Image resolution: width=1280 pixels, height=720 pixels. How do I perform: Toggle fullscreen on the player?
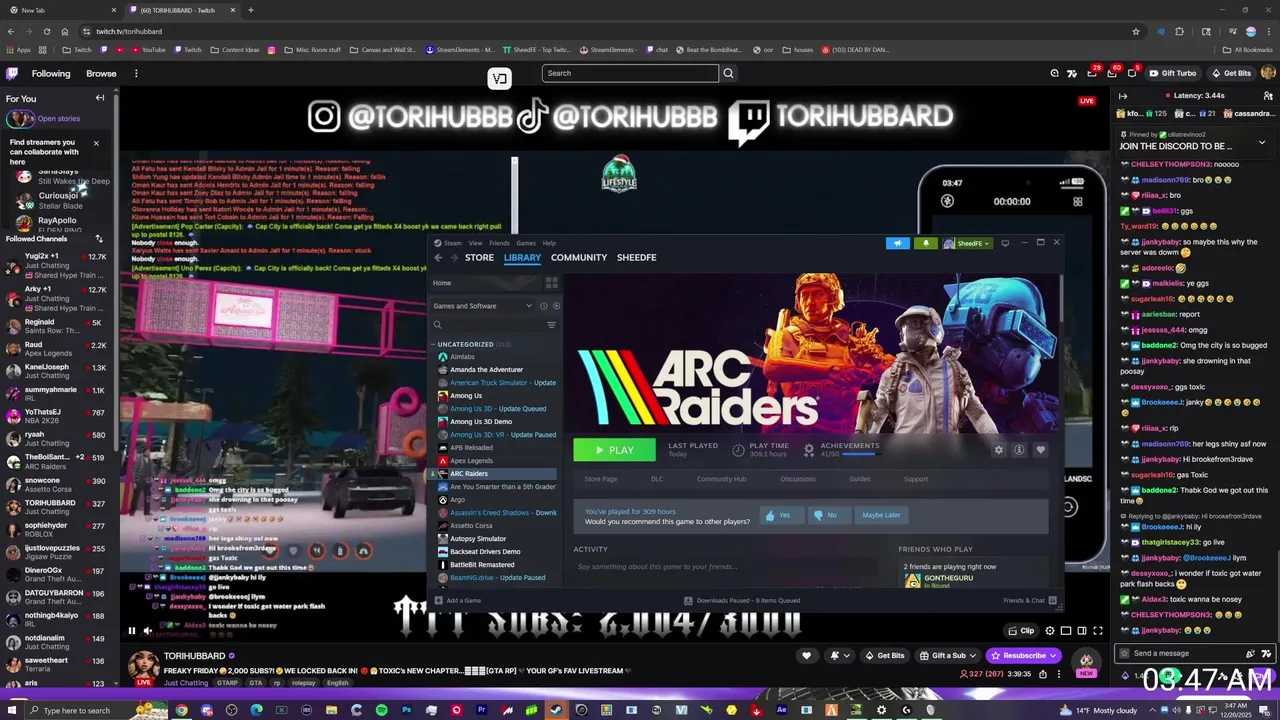[x=1098, y=631]
